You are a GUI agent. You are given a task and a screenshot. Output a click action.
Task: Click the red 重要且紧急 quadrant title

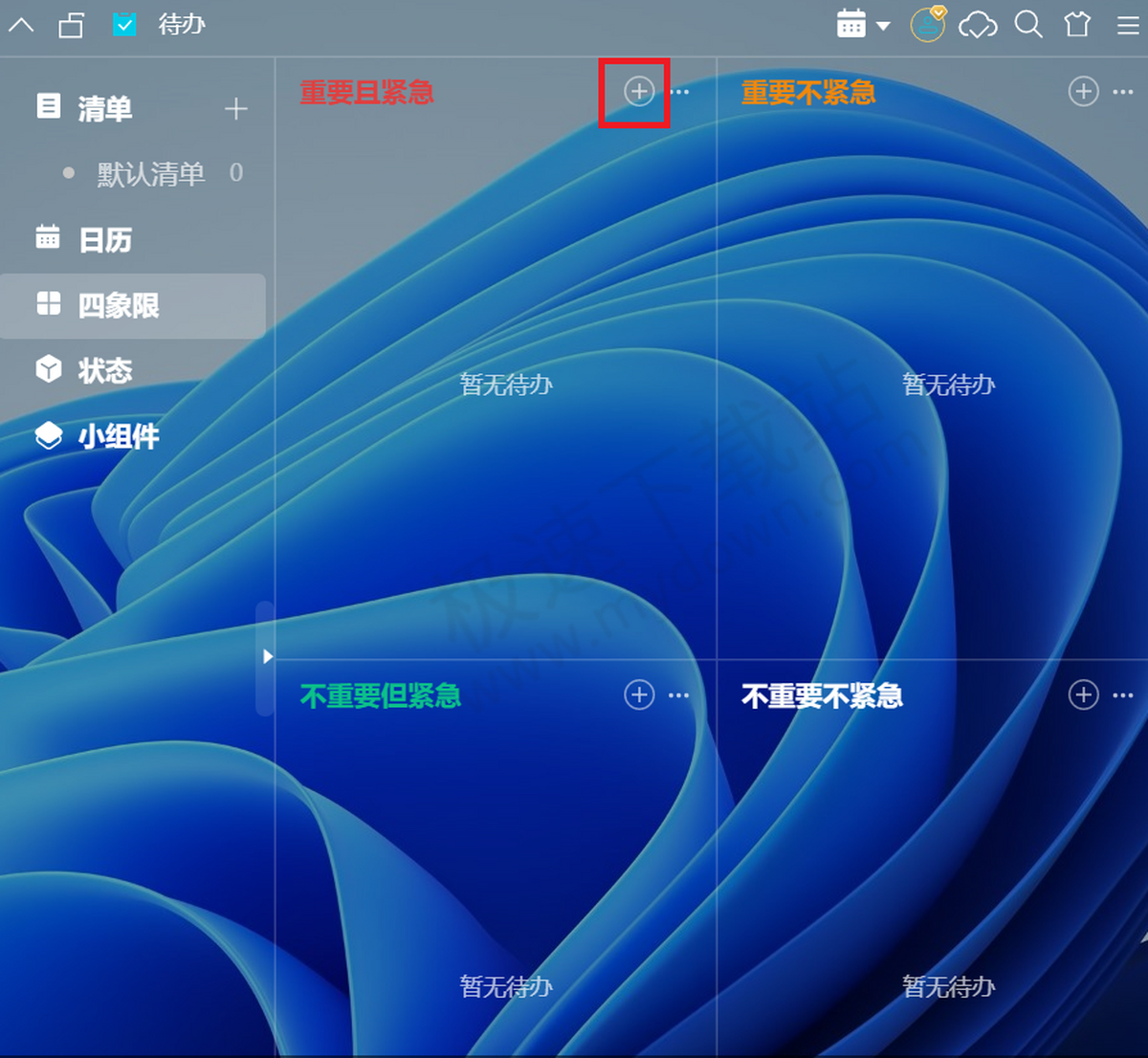367,92
